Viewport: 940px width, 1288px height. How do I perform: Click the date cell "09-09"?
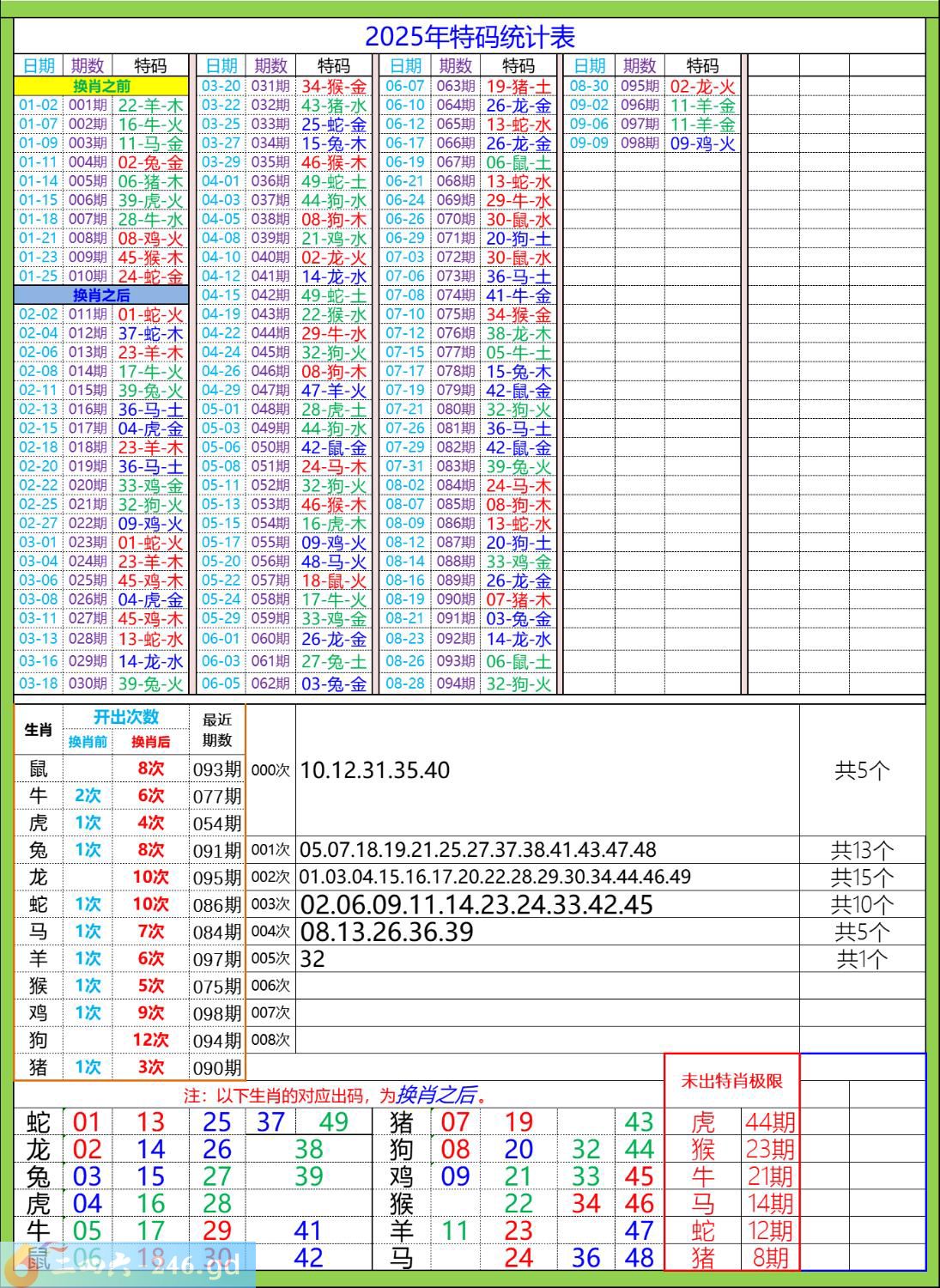[x=589, y=143]
